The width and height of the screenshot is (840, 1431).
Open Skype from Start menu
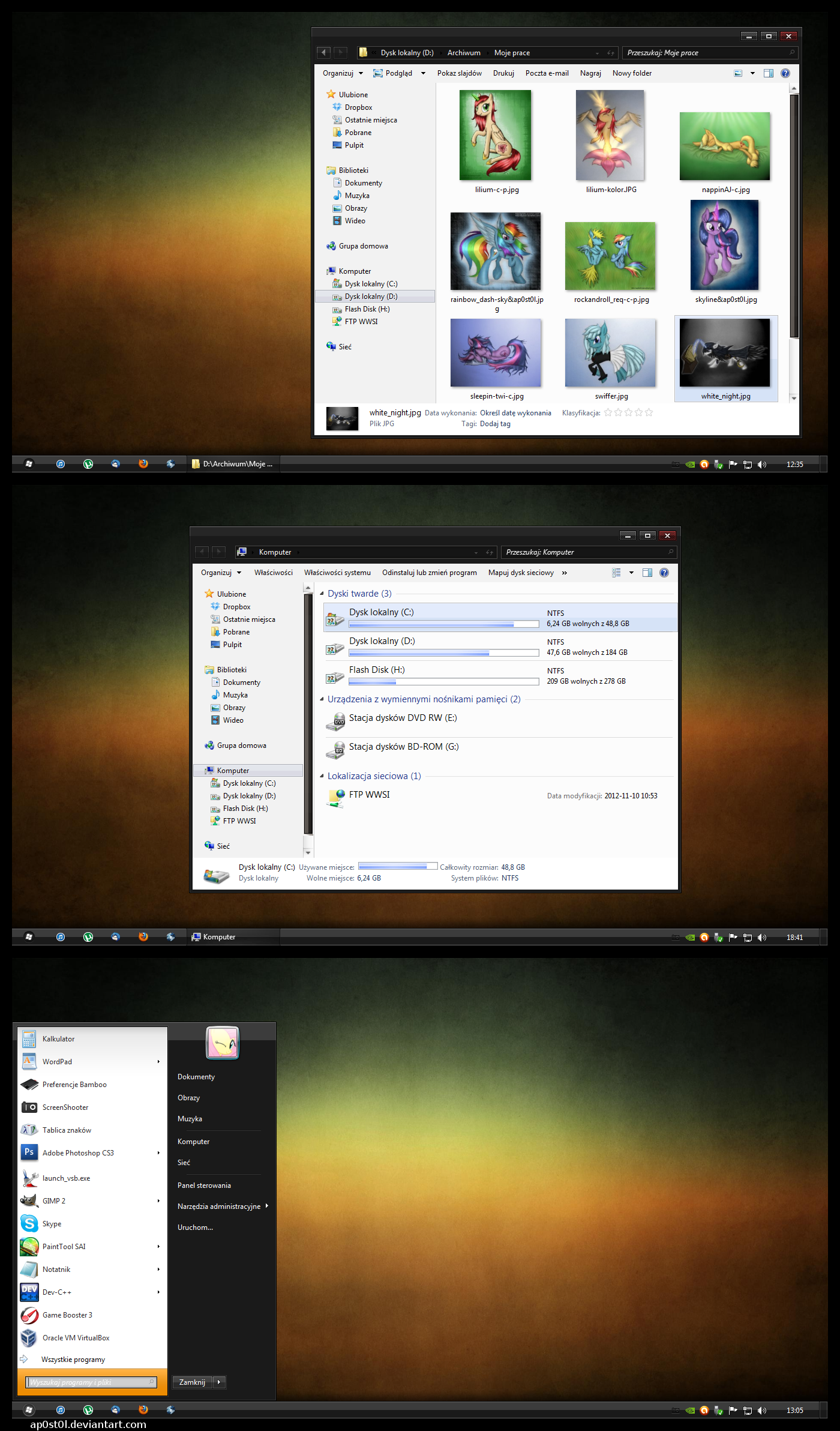(92, 1224)
